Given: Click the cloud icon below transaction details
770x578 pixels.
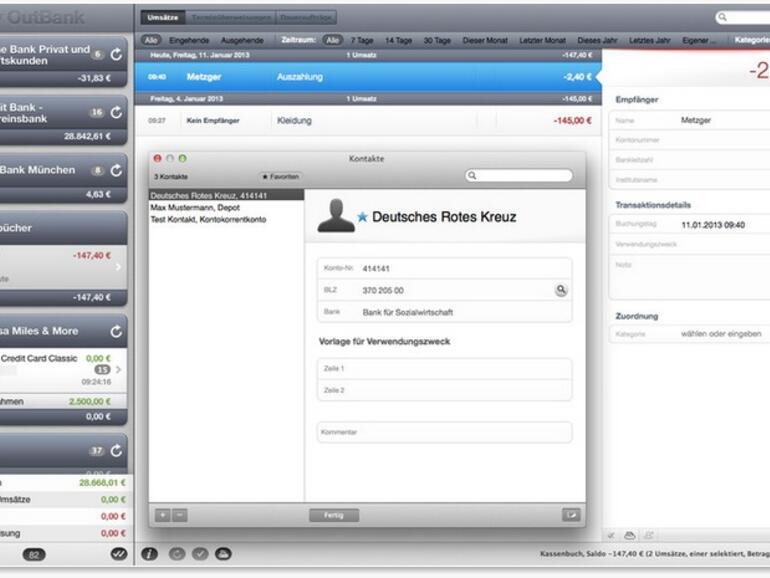Looking at the screenshot, I should tap(630, 535).
